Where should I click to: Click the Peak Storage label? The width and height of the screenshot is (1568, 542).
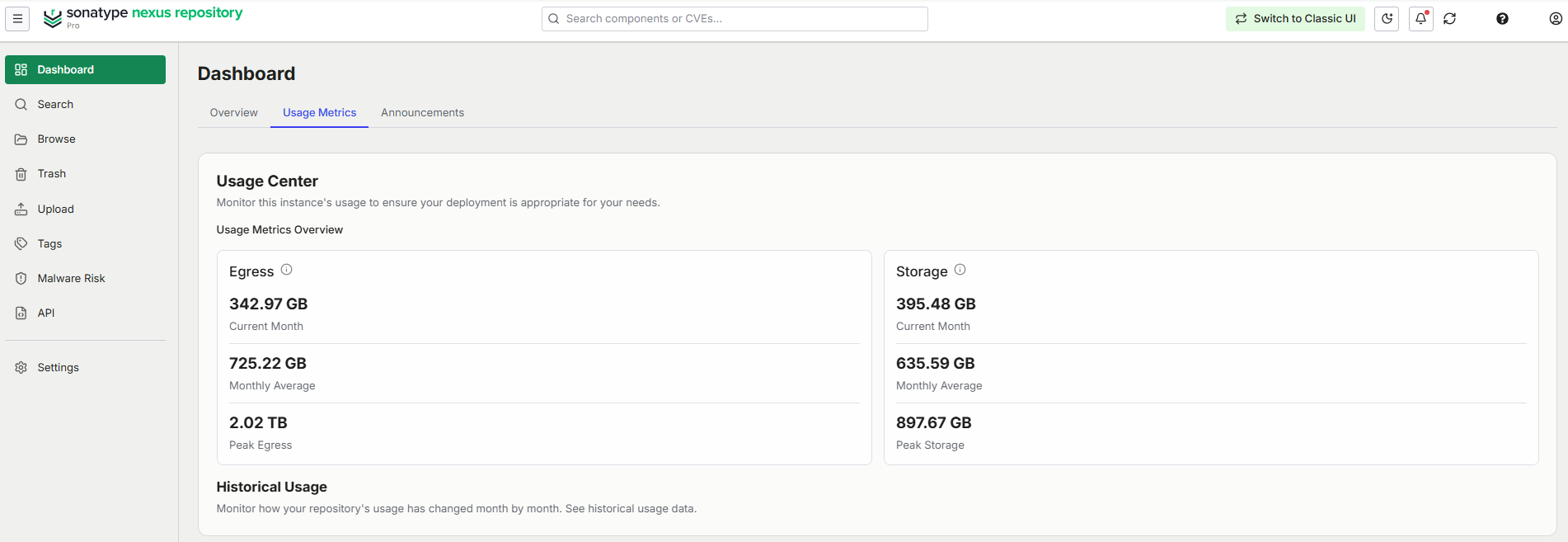930,445
